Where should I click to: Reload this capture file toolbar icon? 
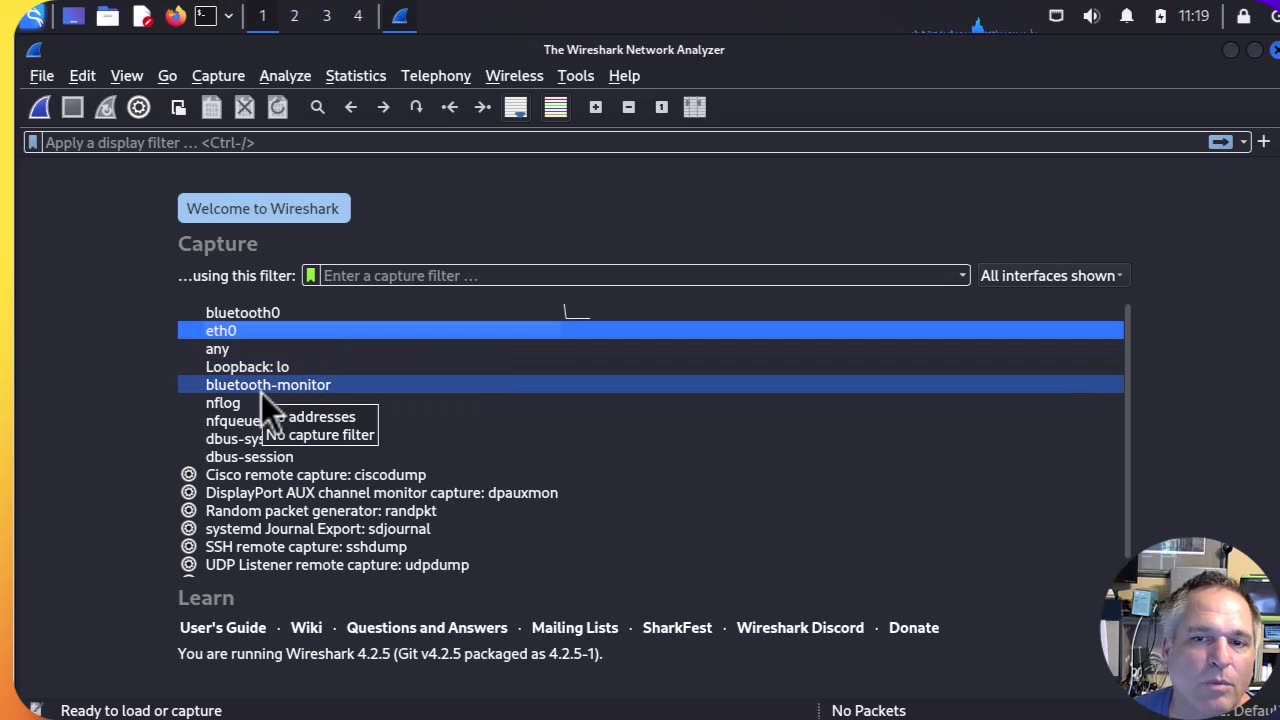[x=277, y=107]
